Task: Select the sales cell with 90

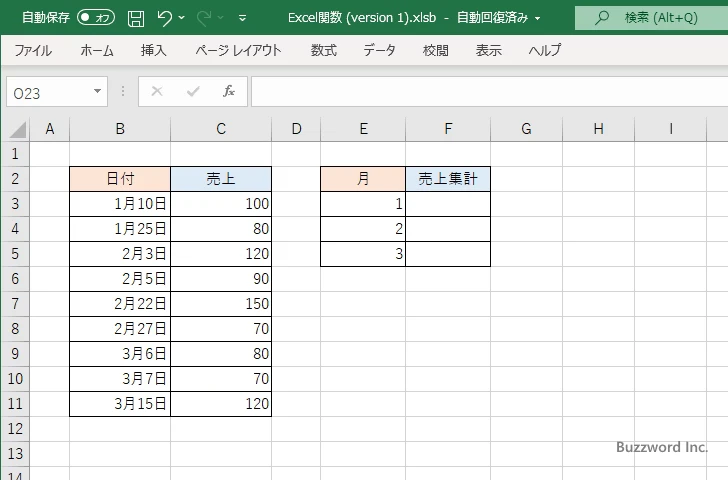Action: [221, 279]
